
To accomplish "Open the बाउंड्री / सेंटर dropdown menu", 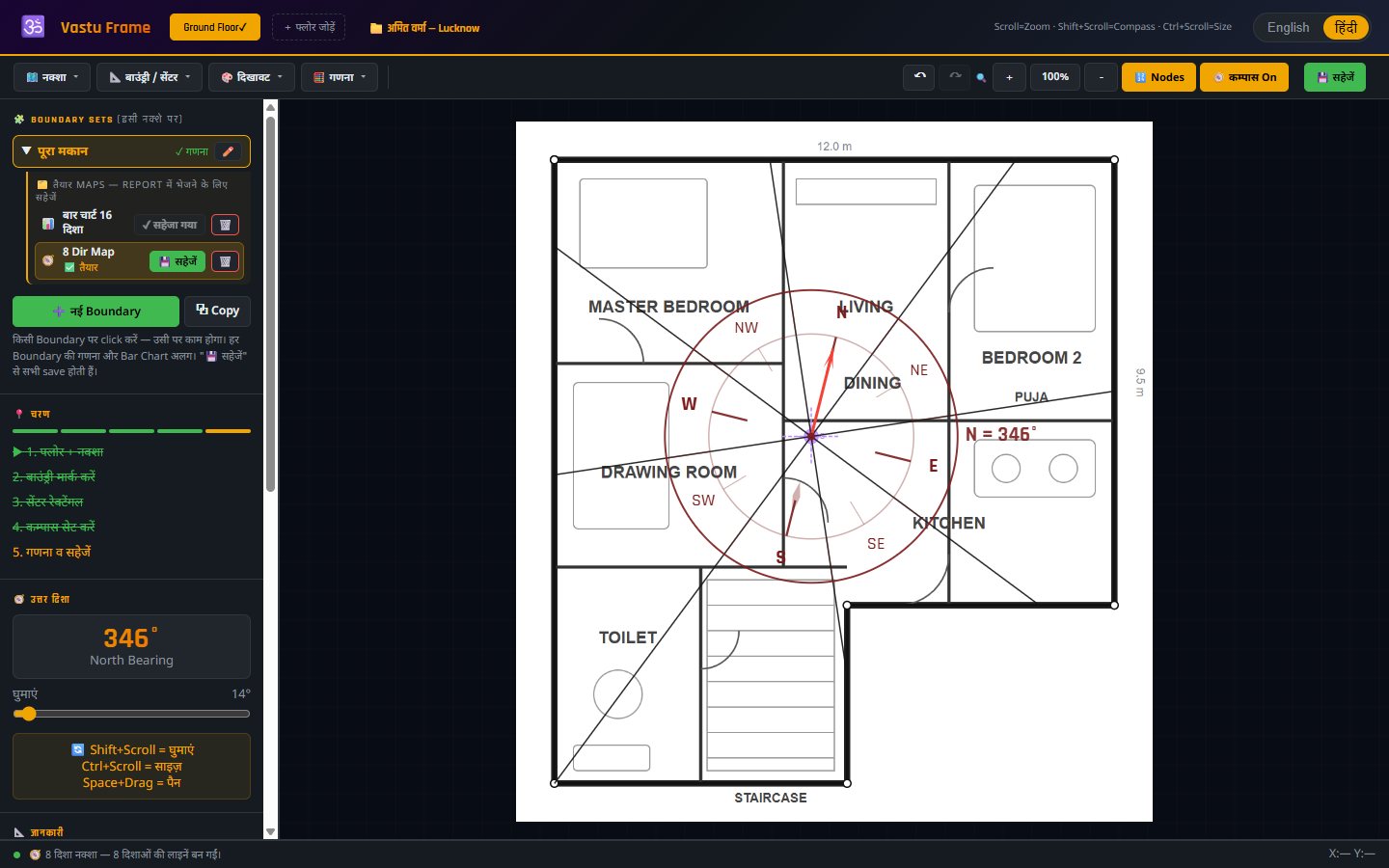I will (x=150, y=77).
